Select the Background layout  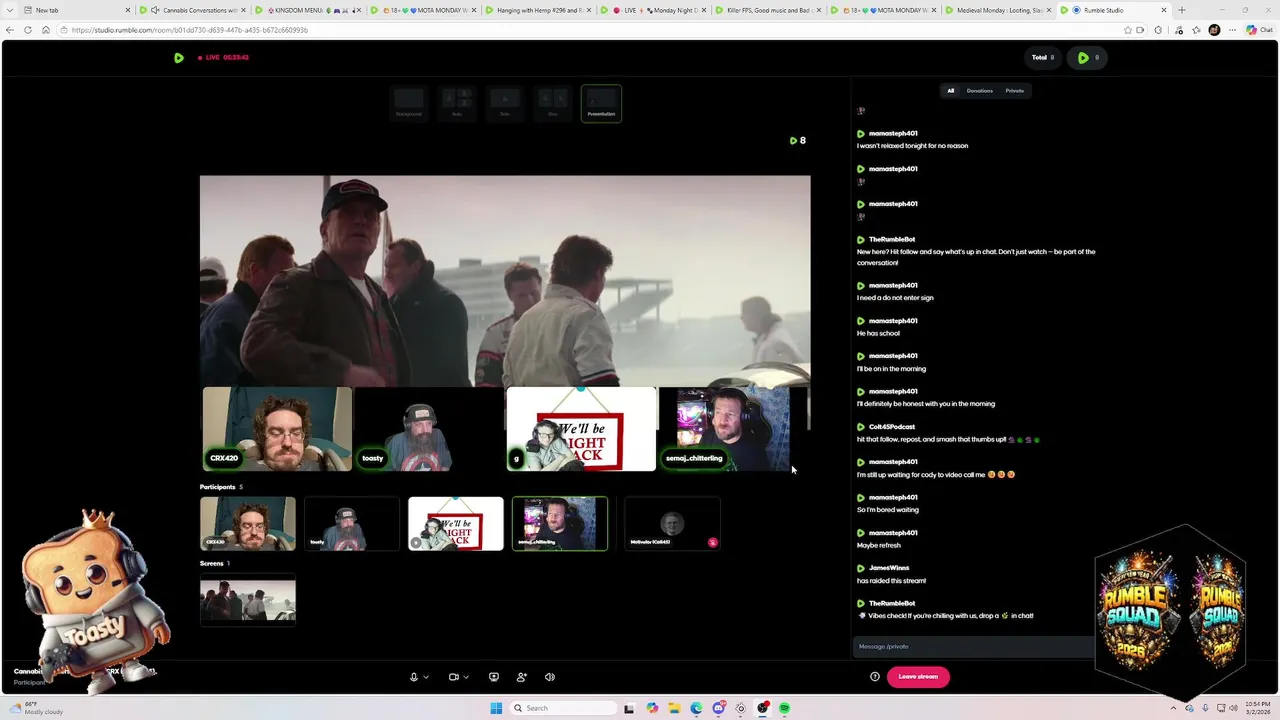(x=408, y=103)
